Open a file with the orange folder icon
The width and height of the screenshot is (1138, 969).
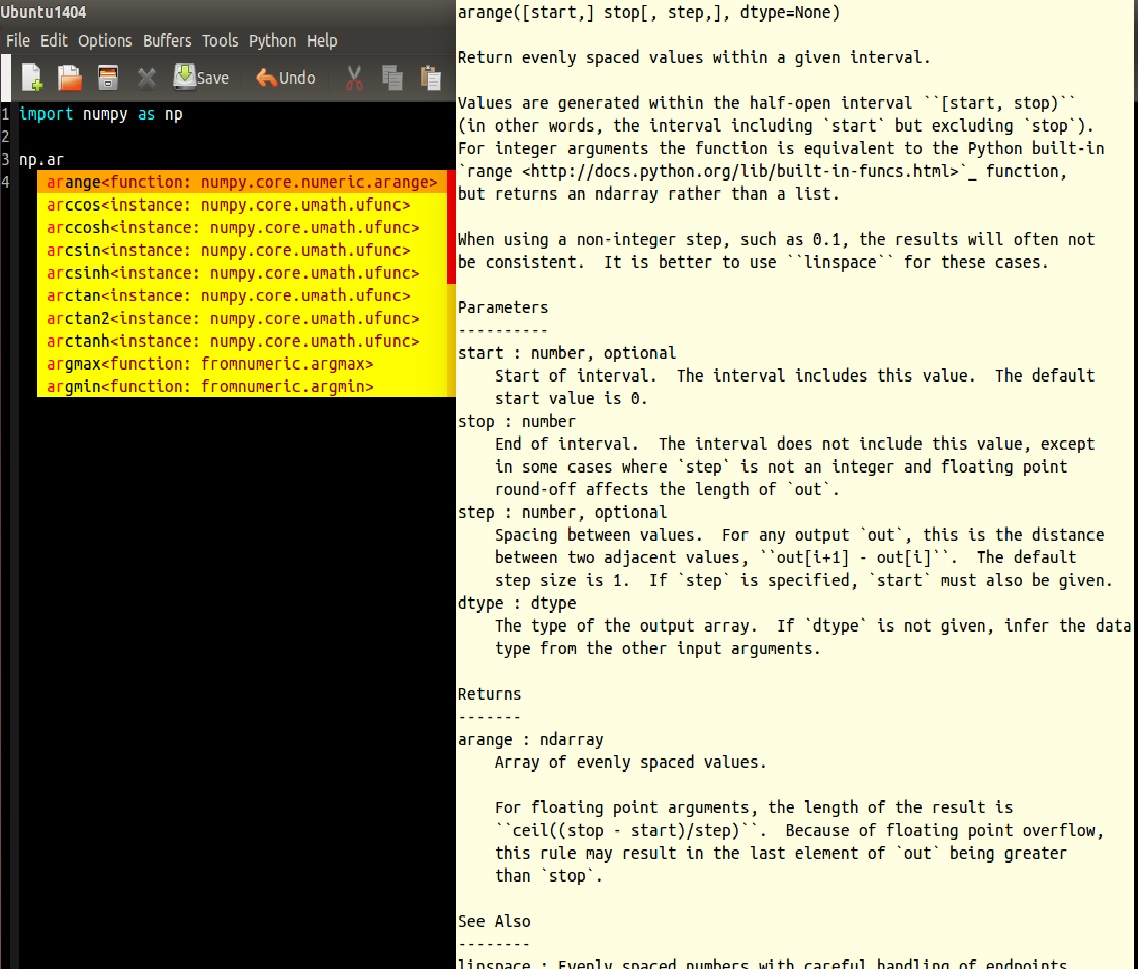(x=69, y=77)
